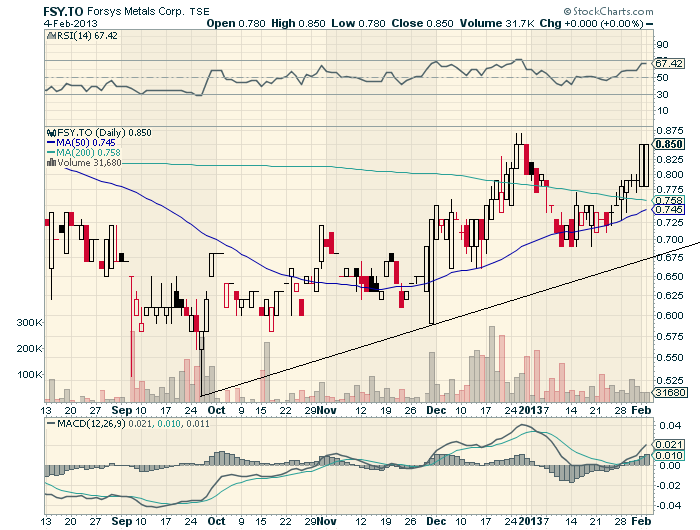Click the Dec label on lower MACD axis
Viewport: 700px width, 530px height.
point(436,521)
